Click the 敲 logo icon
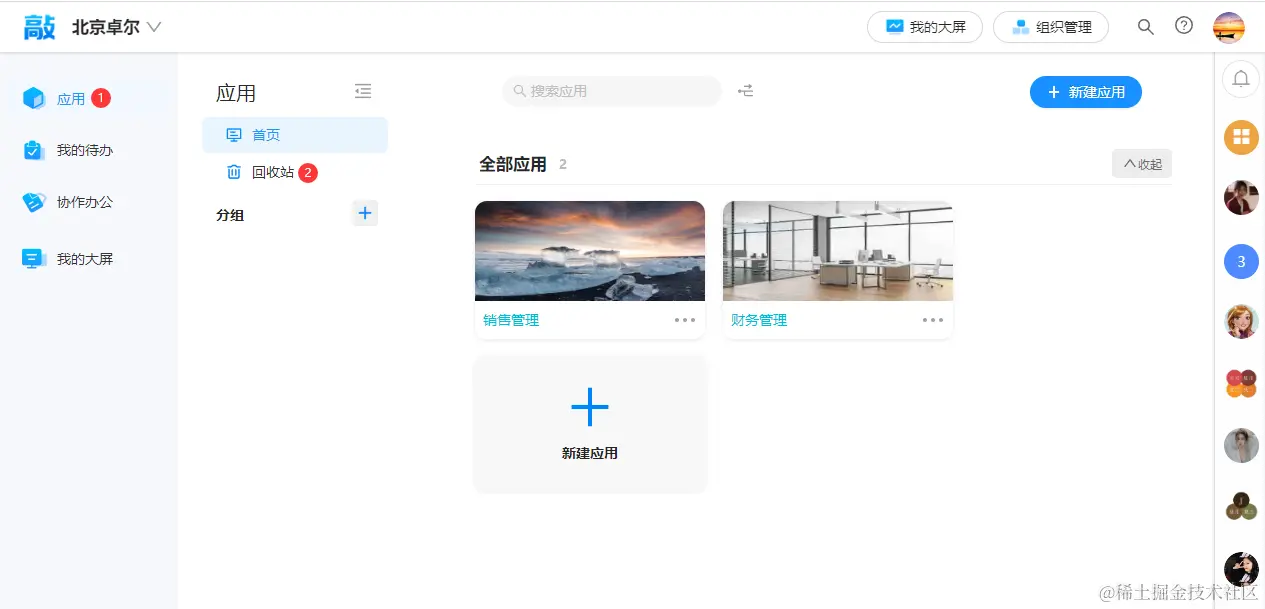The image size is (1265, 609). (40, 27)
